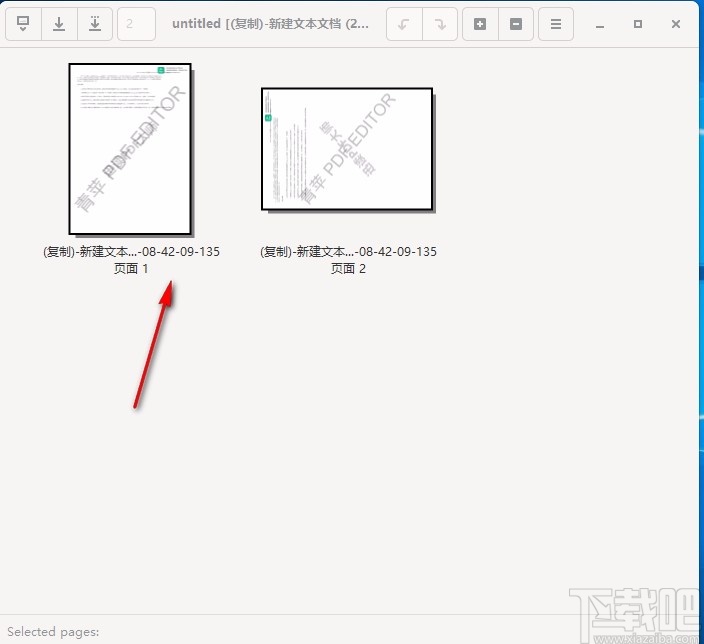Maximize the window
Image resolution: width=704 pixels, height=644 pixels.
pos(638,24)
